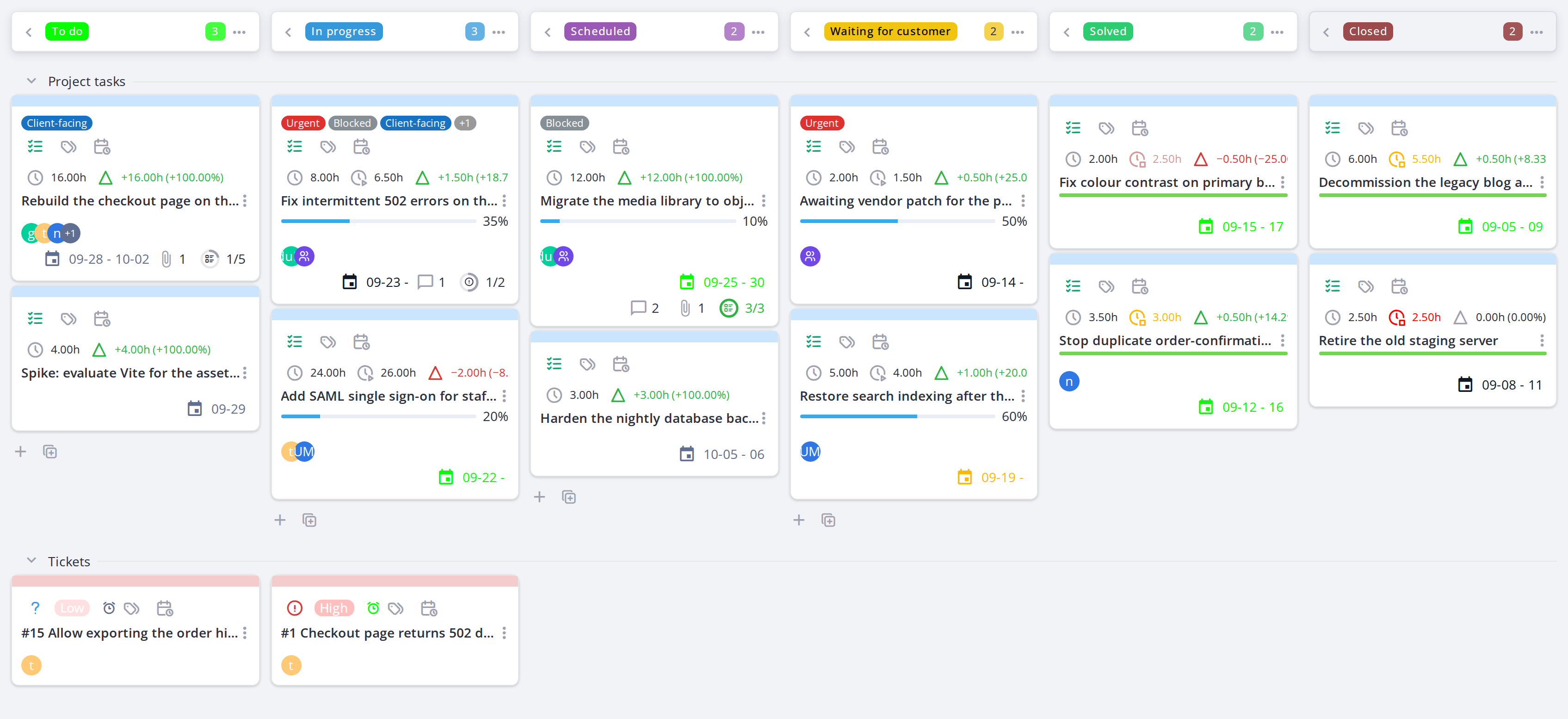
Task: Open the To do column options menu
Action: tap(239, 32)
